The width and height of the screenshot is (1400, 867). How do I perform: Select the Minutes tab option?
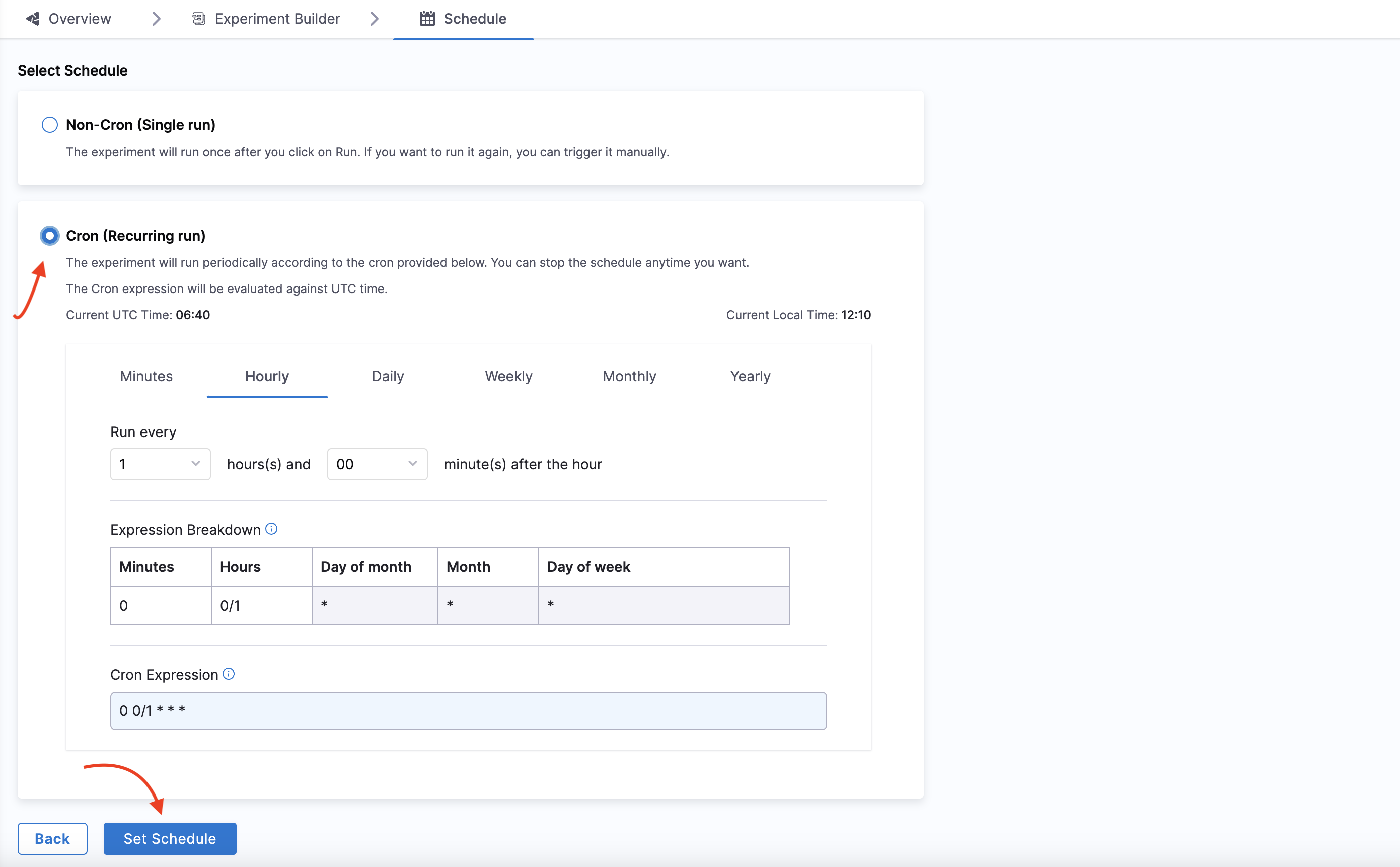(145, 375)
